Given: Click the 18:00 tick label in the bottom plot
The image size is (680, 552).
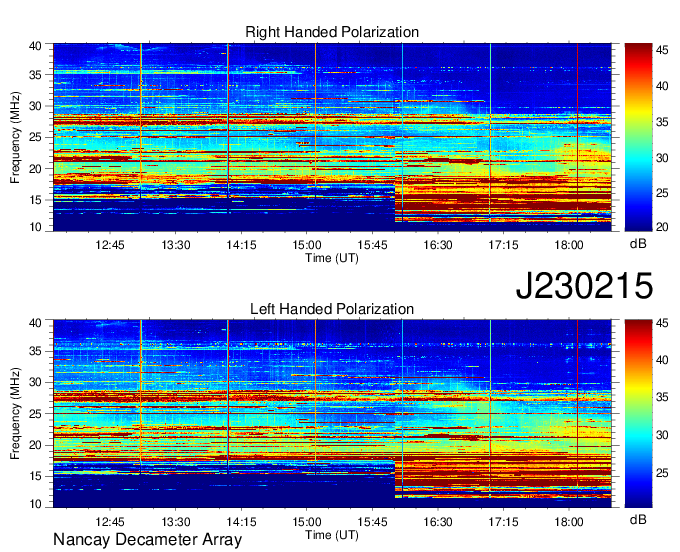Looking at the screenshot, I should click(x=569, y=522).
